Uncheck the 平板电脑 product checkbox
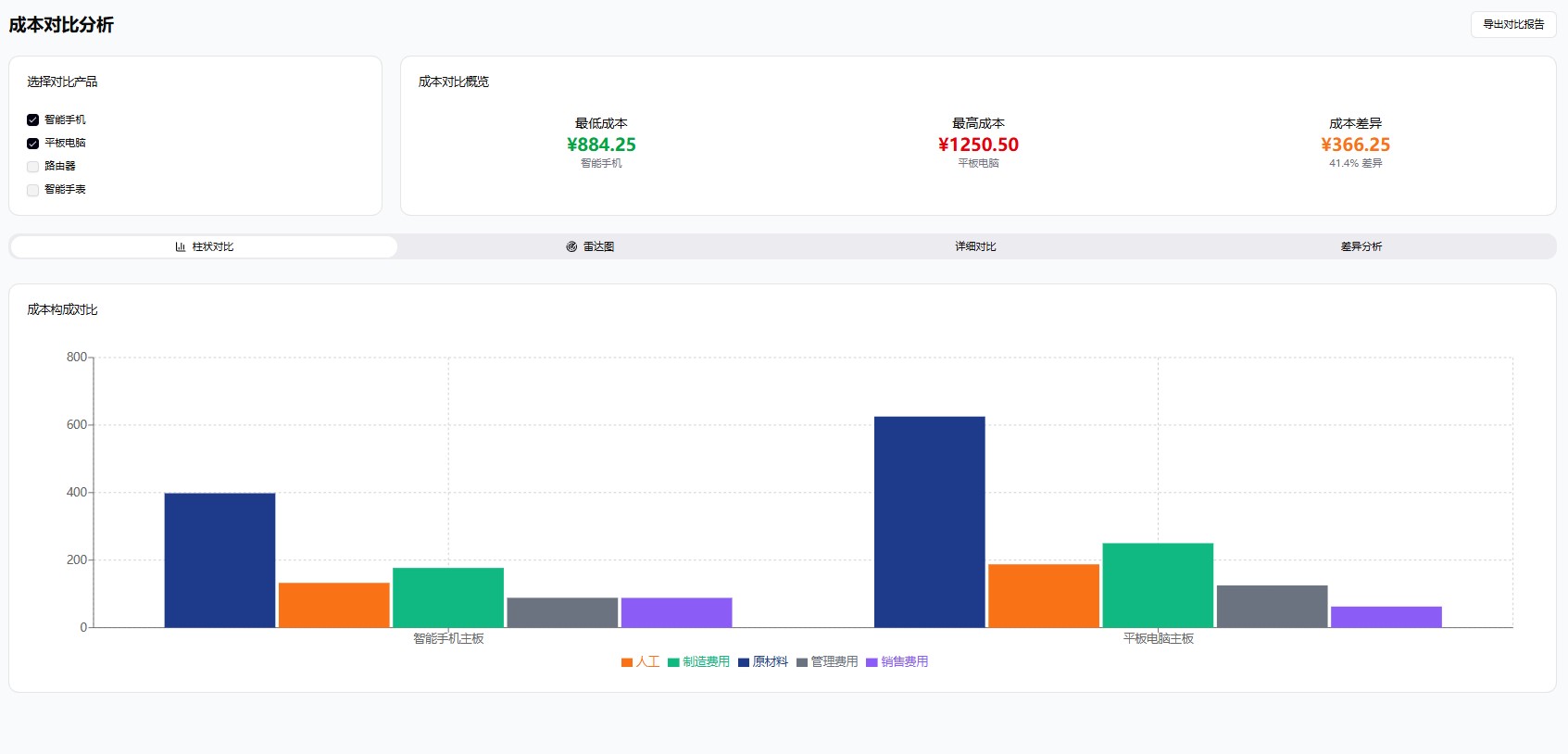Viewport: 1568px width, 754px height. (33, 144)
